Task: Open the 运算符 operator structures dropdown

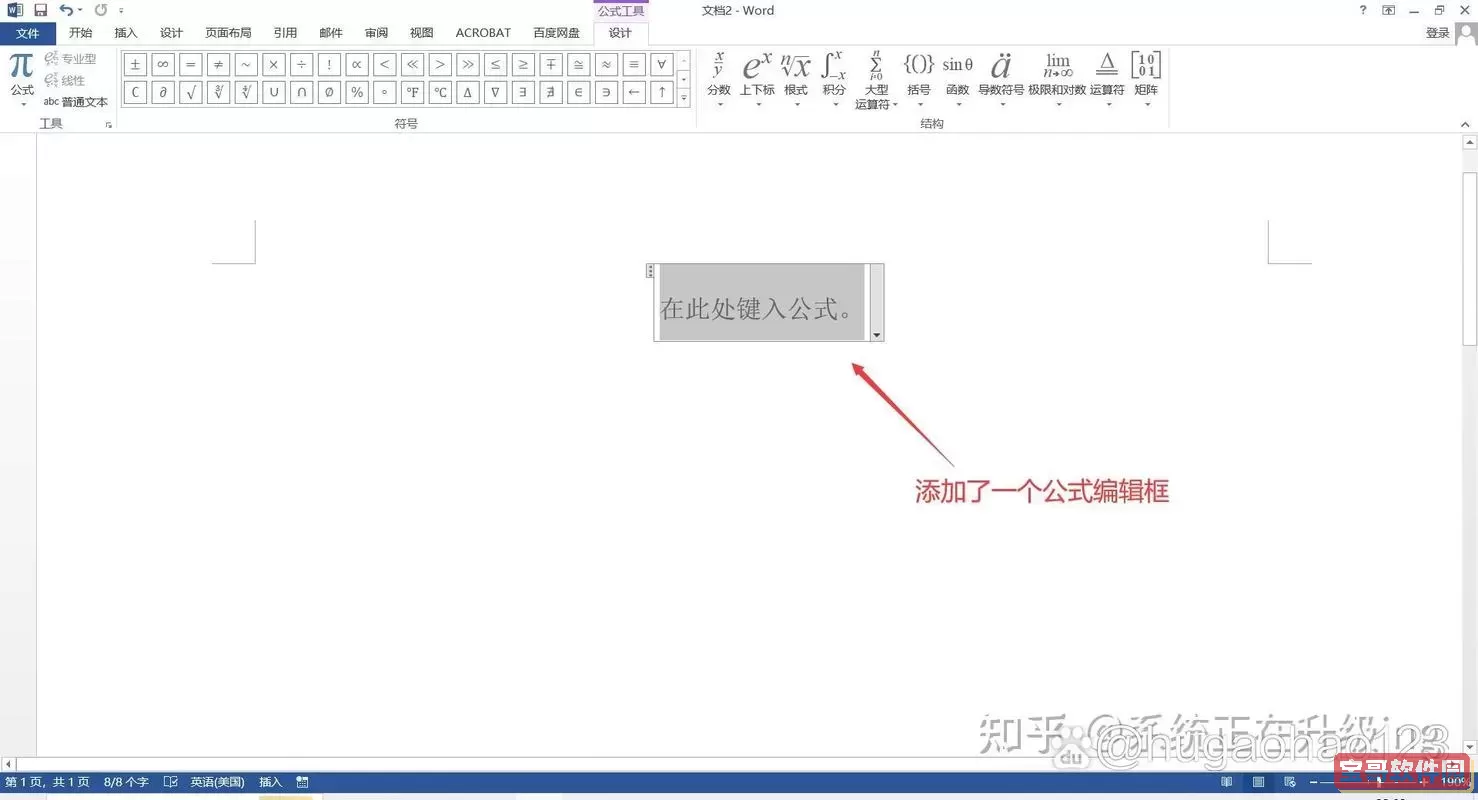Action: [1107, 80]
